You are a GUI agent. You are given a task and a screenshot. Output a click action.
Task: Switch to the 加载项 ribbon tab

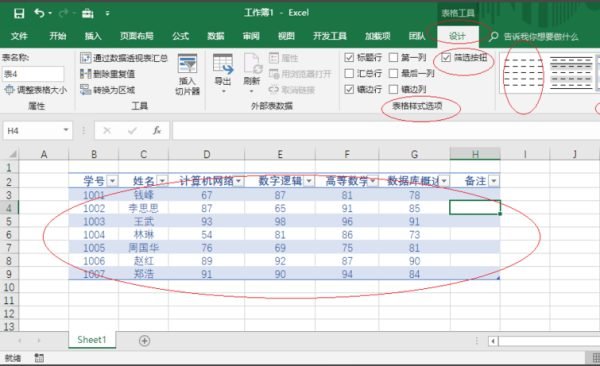378,36
